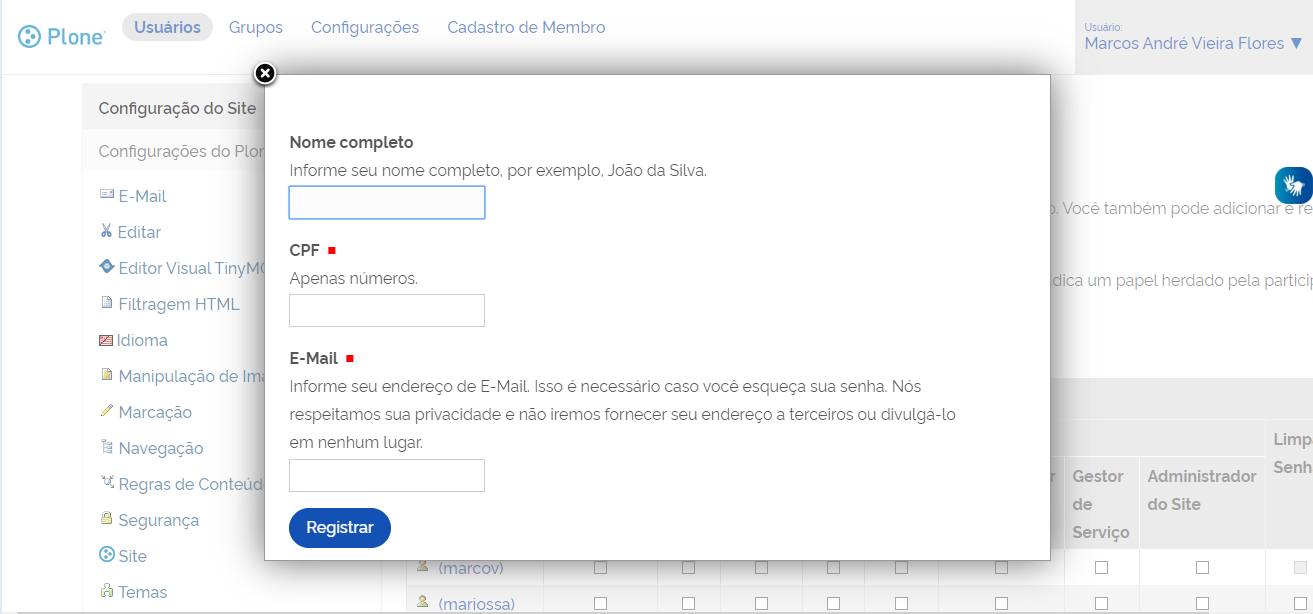Screen dimensions: 1313x614
Task: Click the Plone logo at top left
Action: 60,36
